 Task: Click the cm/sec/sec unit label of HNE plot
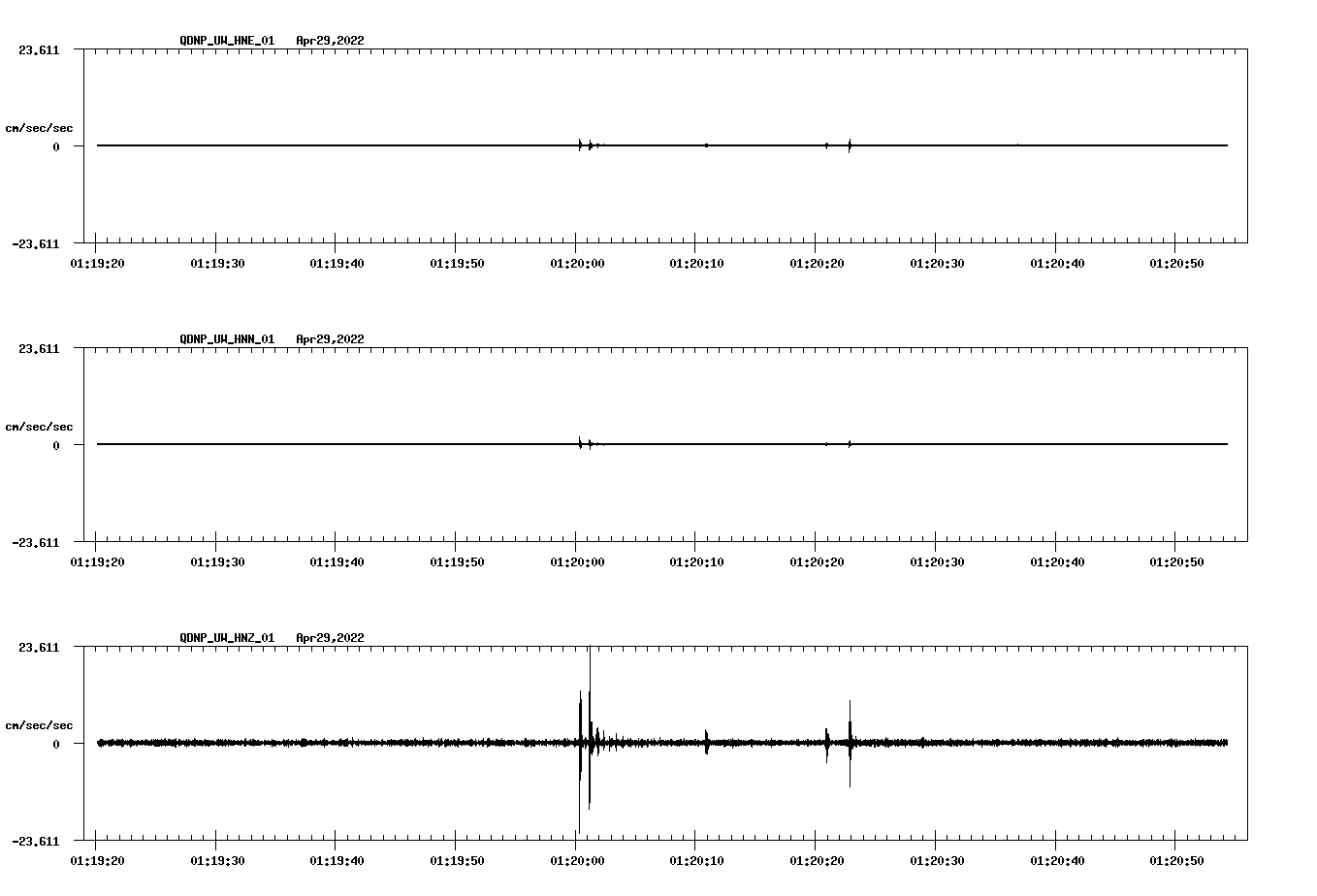tap(39, 128)
